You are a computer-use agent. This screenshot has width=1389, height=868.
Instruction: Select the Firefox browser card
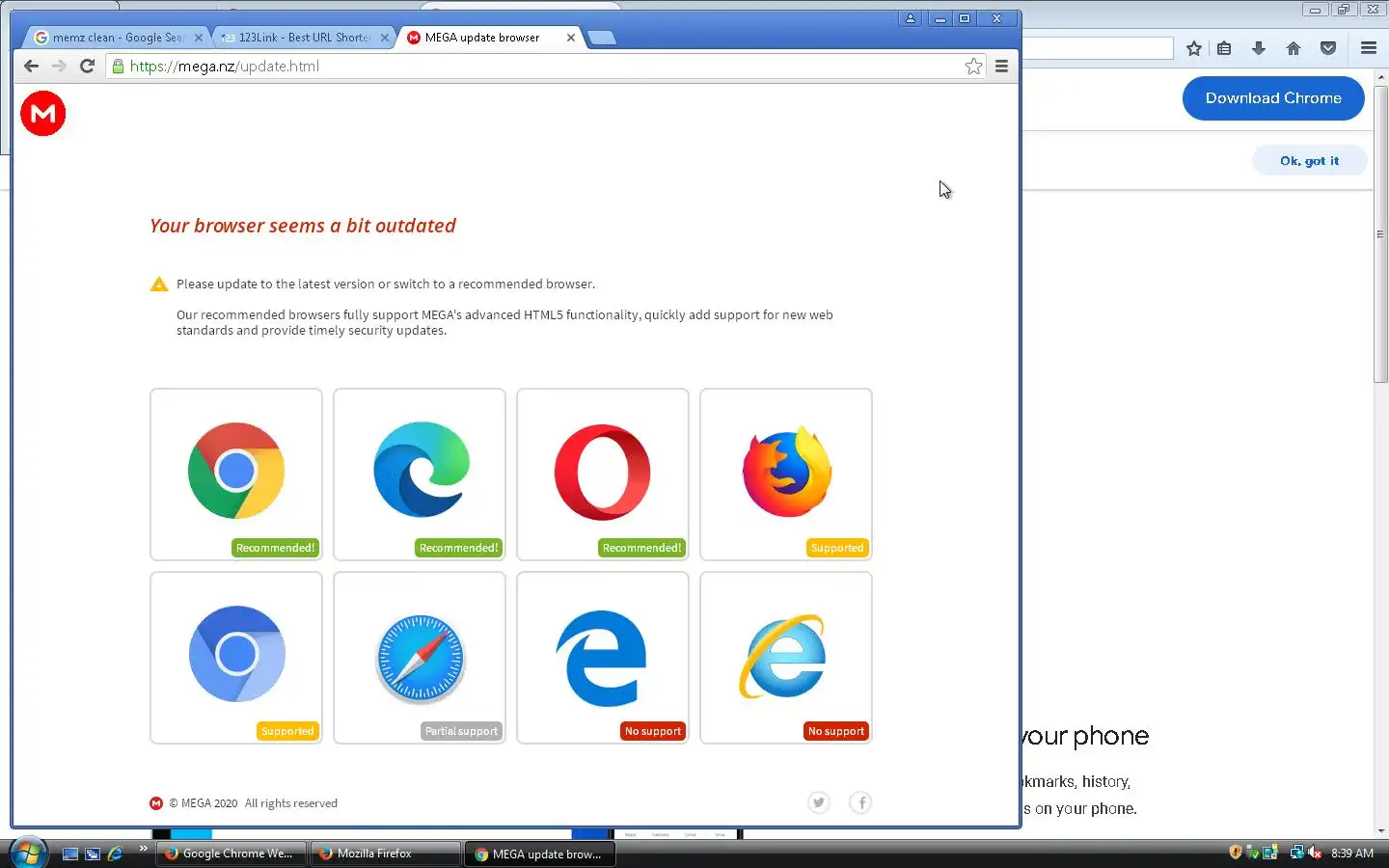(x=786, y=475)
